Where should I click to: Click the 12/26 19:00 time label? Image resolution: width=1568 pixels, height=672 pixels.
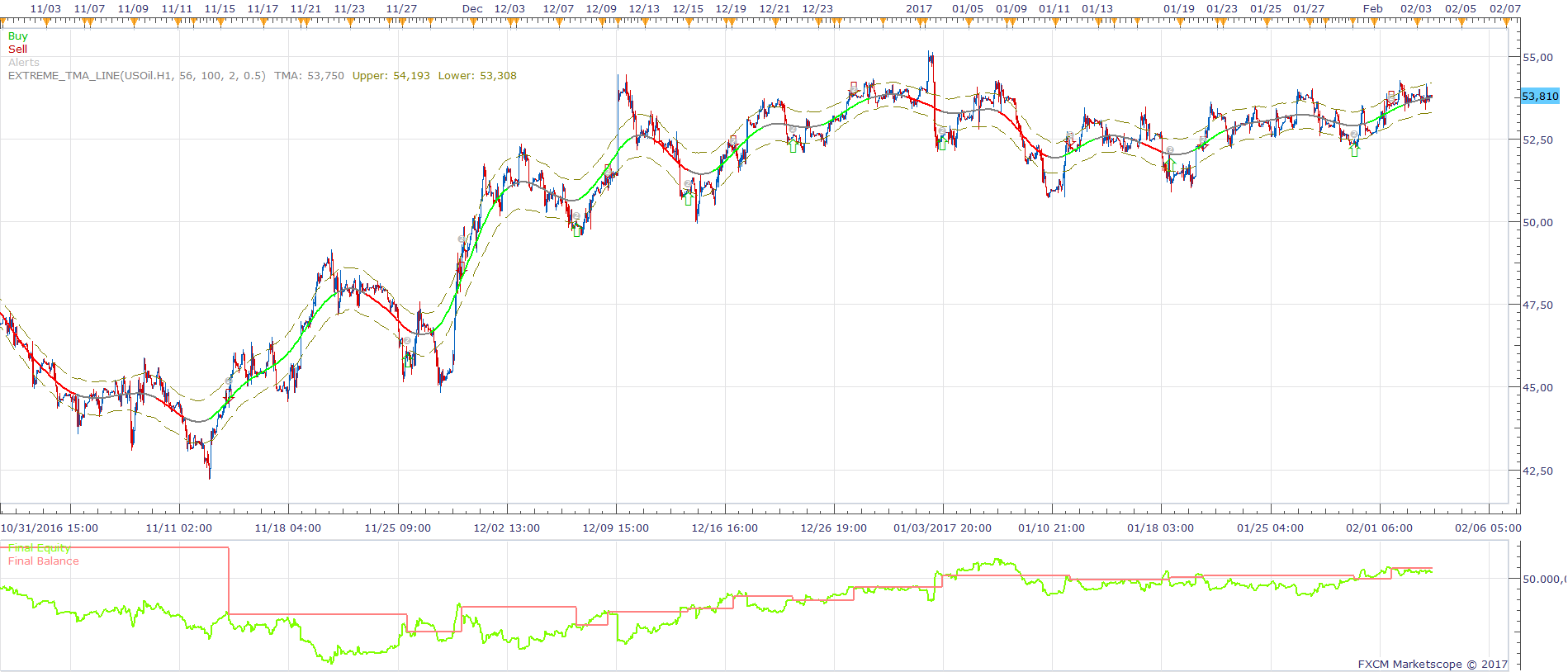pyautogui.click(x=834, y=528)
